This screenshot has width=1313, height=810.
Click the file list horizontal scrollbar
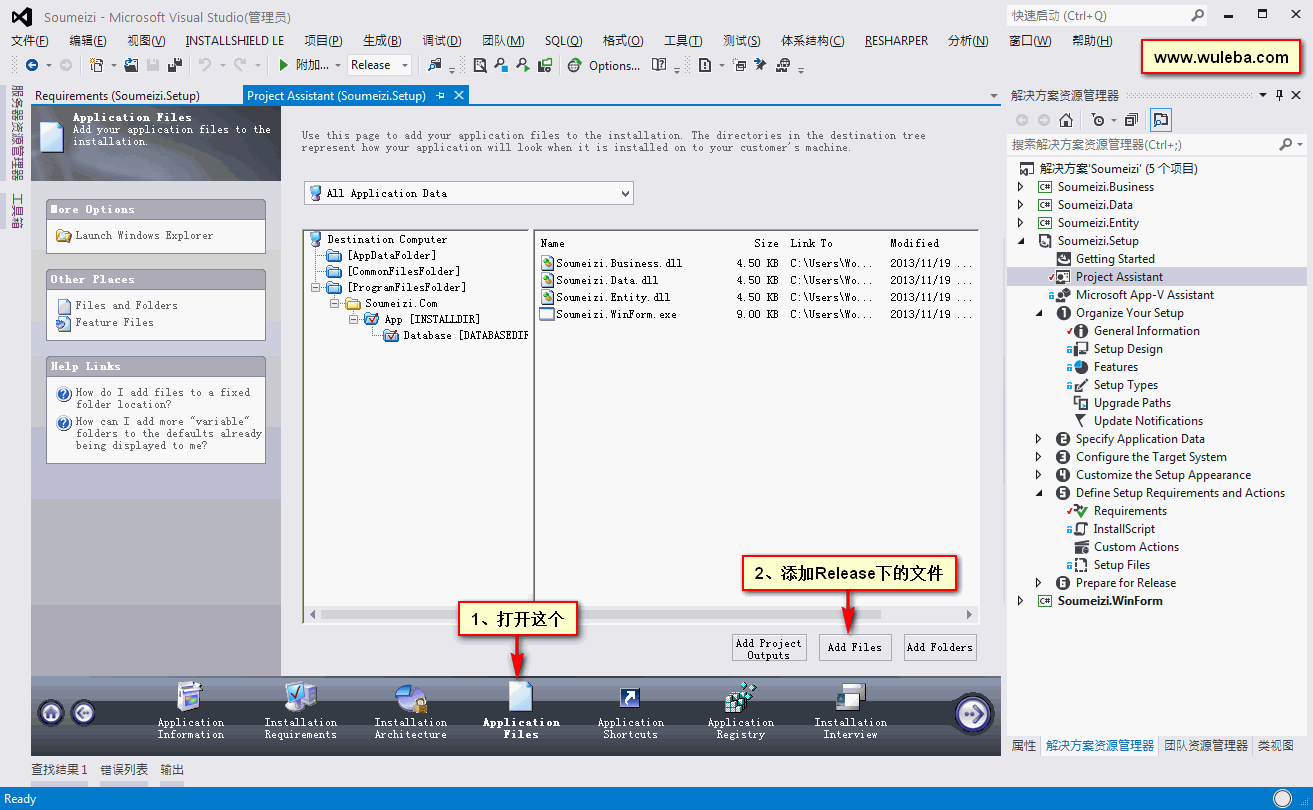(640, 614)
